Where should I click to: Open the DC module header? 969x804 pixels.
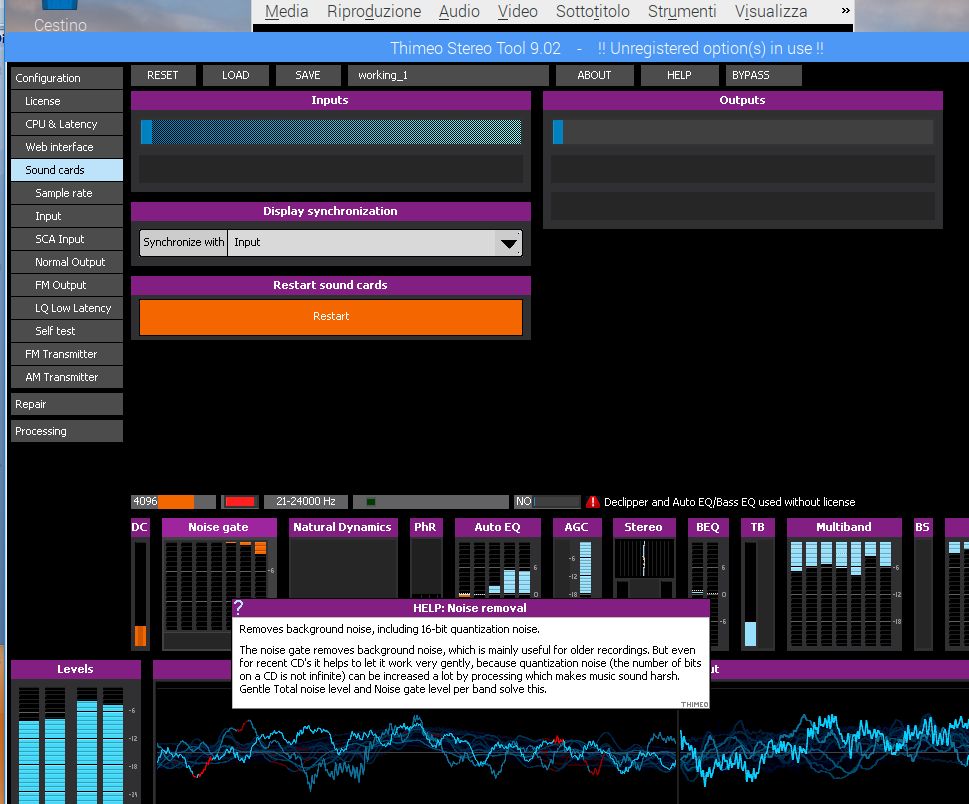click(x=140, y=527)
